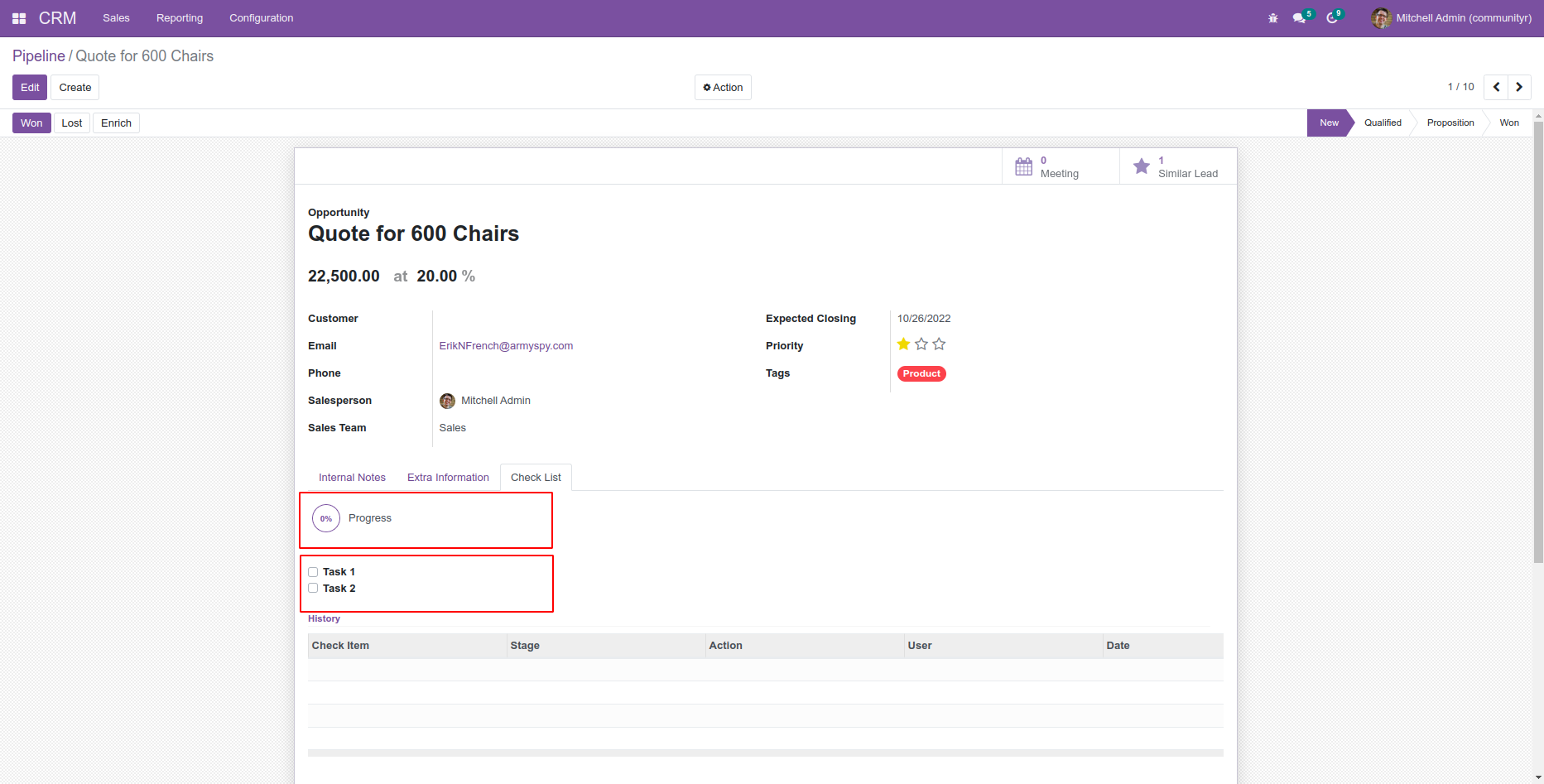This screenshot has height=784, width=1544.
Task: Open the apps grid menu icon
Action: coord(19,18)
